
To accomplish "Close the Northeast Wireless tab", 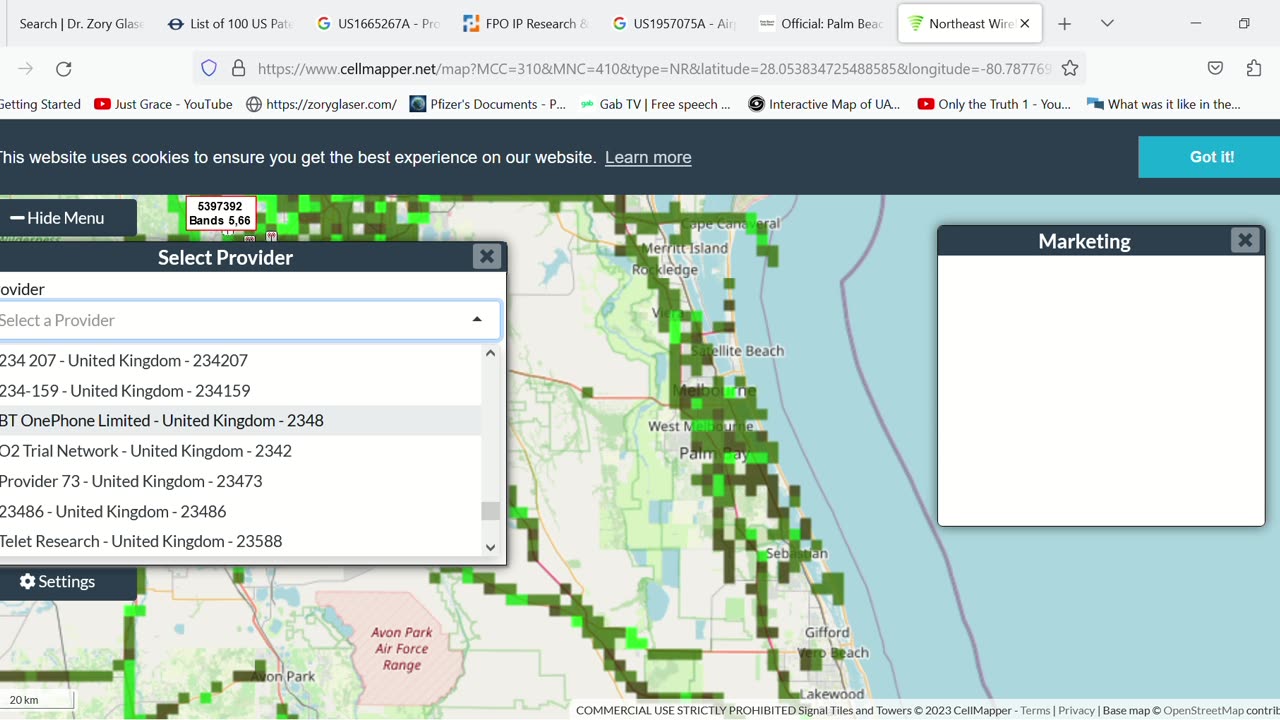I will click(1024, 23).
